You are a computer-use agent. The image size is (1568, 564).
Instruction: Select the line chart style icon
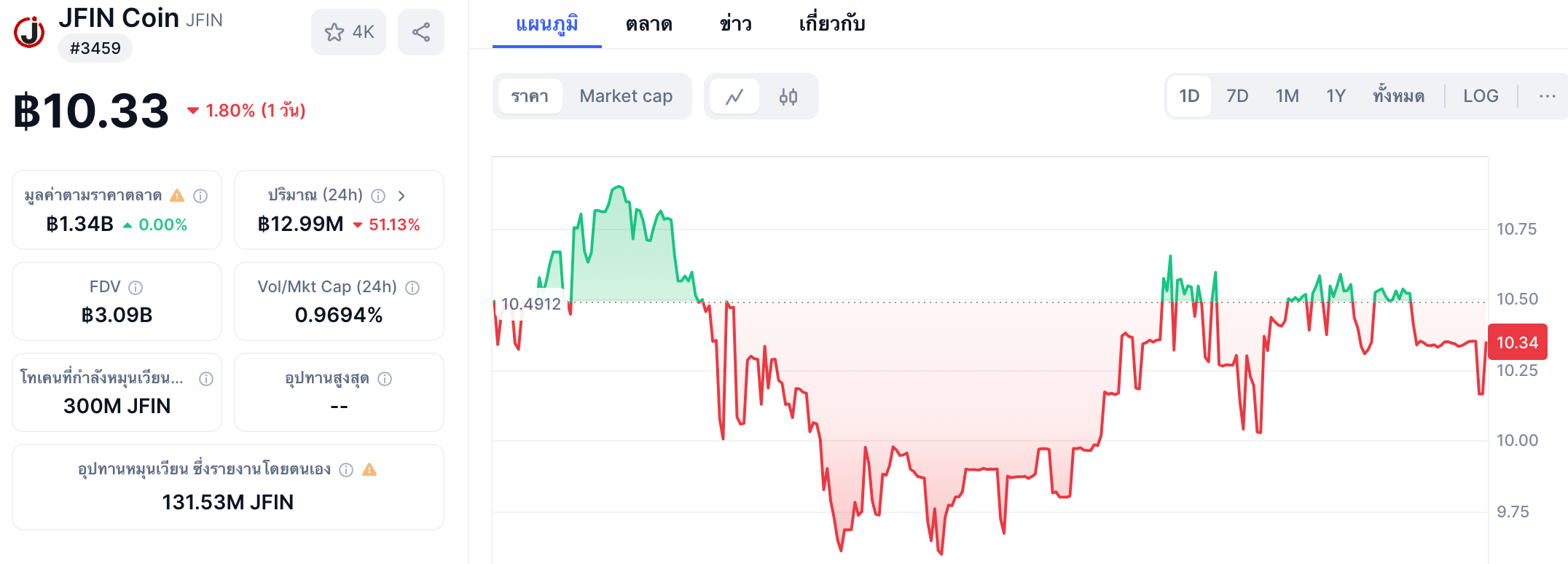tap(734, 96)
